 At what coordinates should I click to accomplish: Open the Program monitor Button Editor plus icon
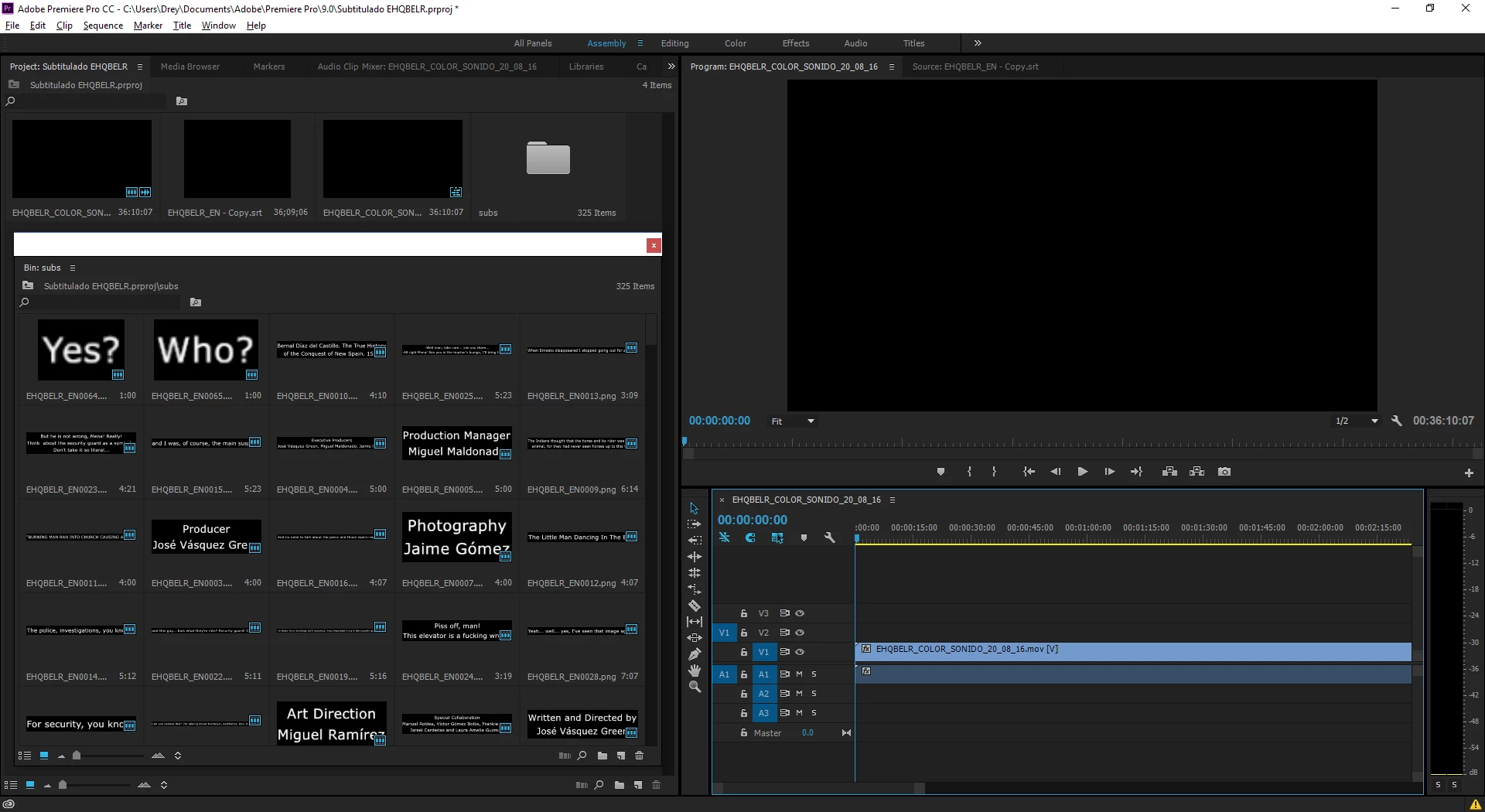[x=1469, y=473]
